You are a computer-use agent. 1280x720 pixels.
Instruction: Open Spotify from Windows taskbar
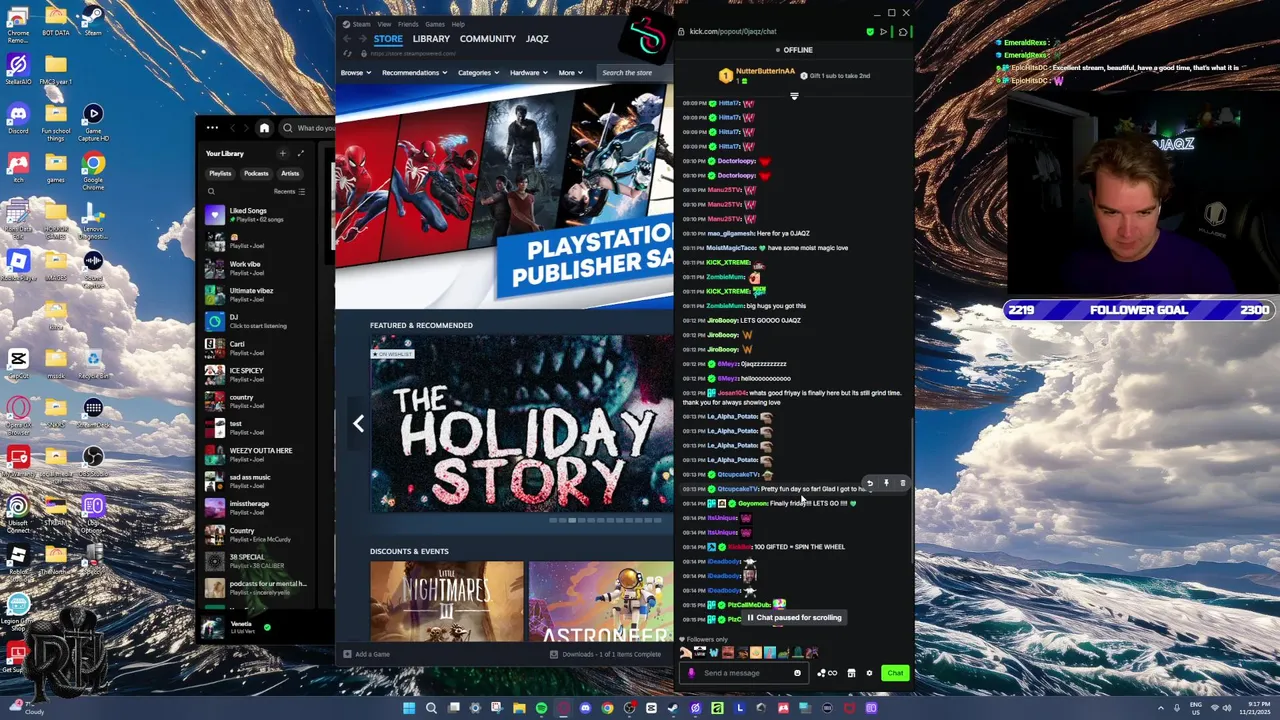(x=541, y=708)
